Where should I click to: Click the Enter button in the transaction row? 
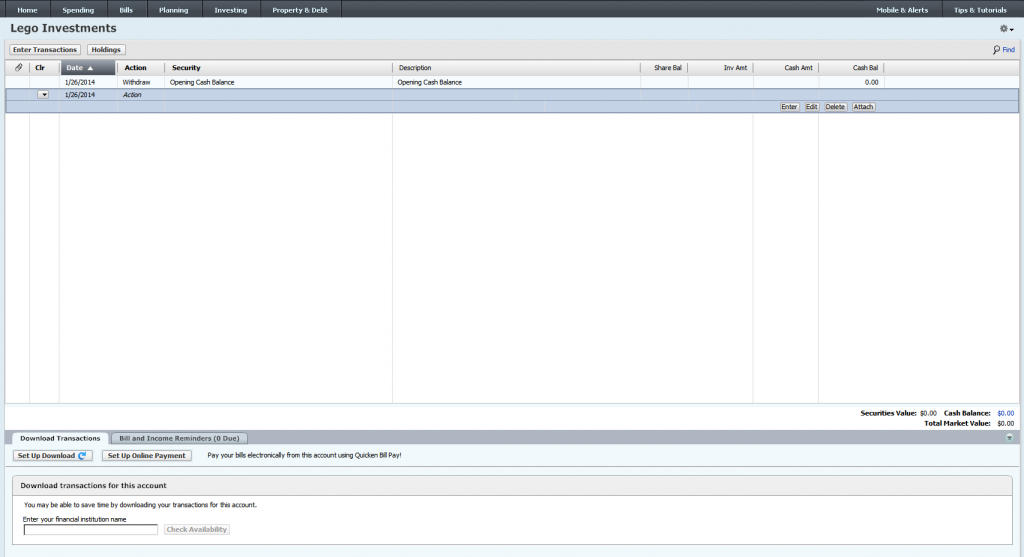click(x=789, y=107)
